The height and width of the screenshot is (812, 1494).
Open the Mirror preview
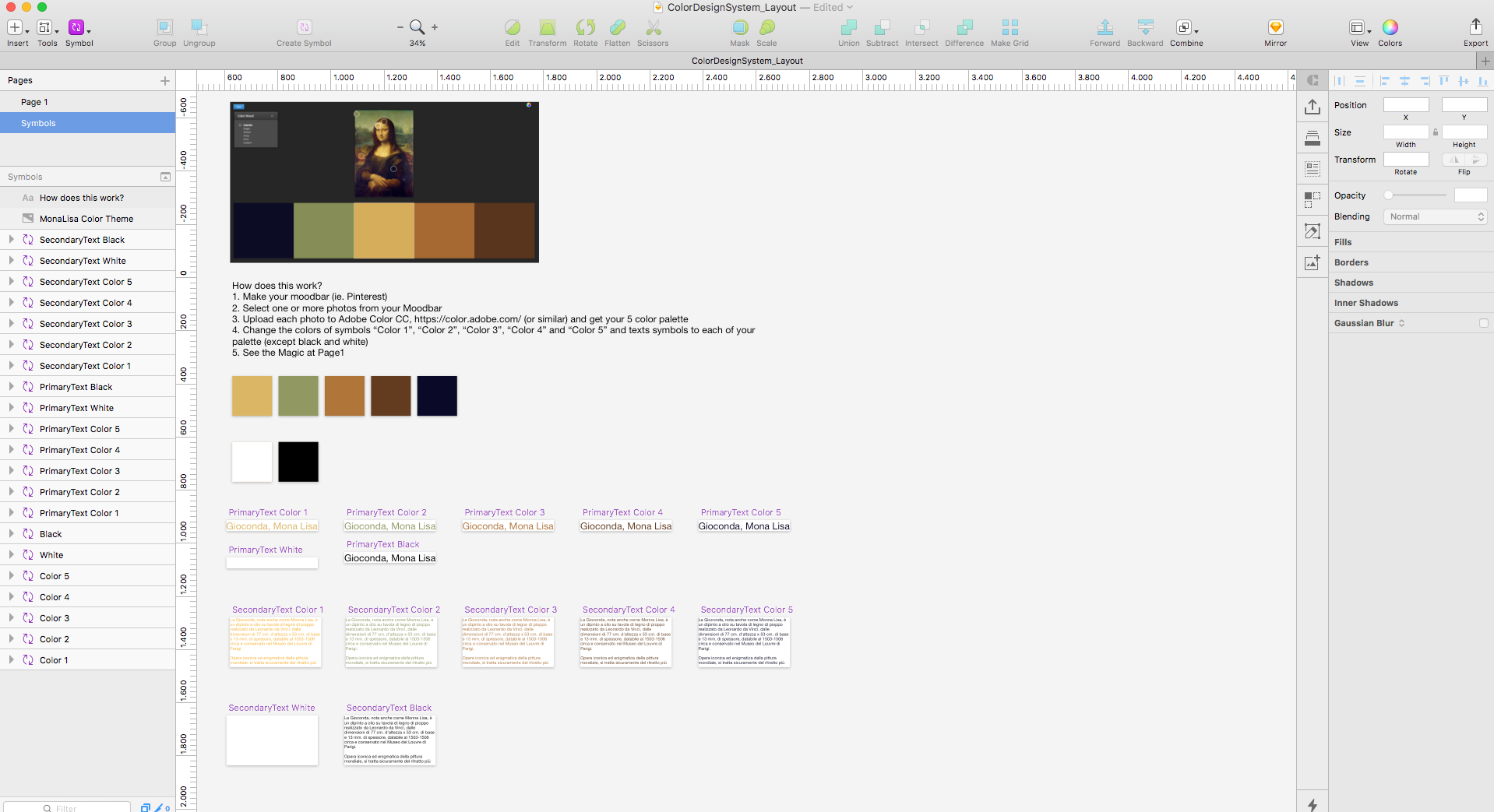[1275, 28]
